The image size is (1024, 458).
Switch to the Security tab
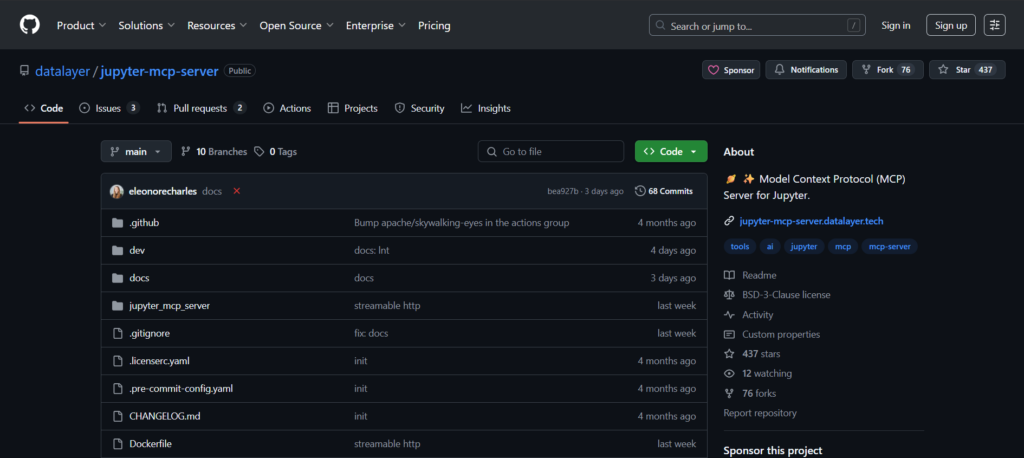419,108
